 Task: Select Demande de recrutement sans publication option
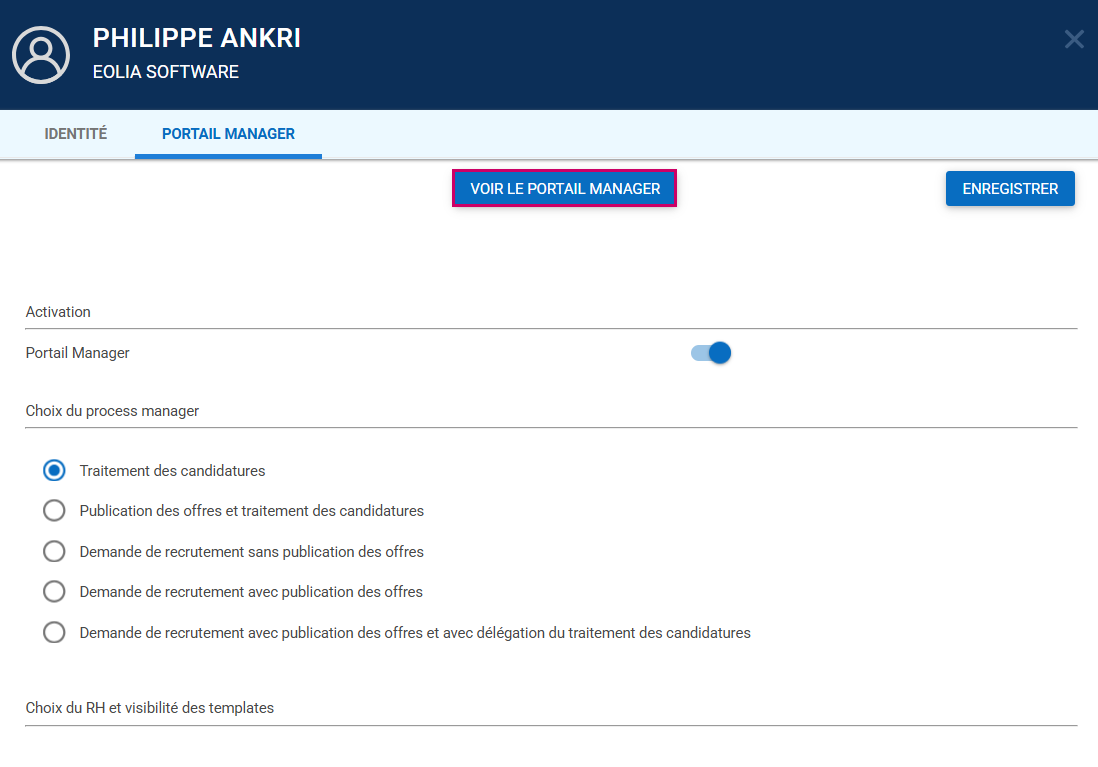coord(54,552)
